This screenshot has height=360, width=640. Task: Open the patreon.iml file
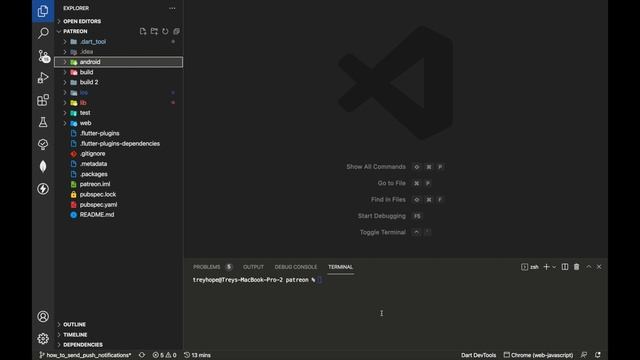tap(118, 184)
